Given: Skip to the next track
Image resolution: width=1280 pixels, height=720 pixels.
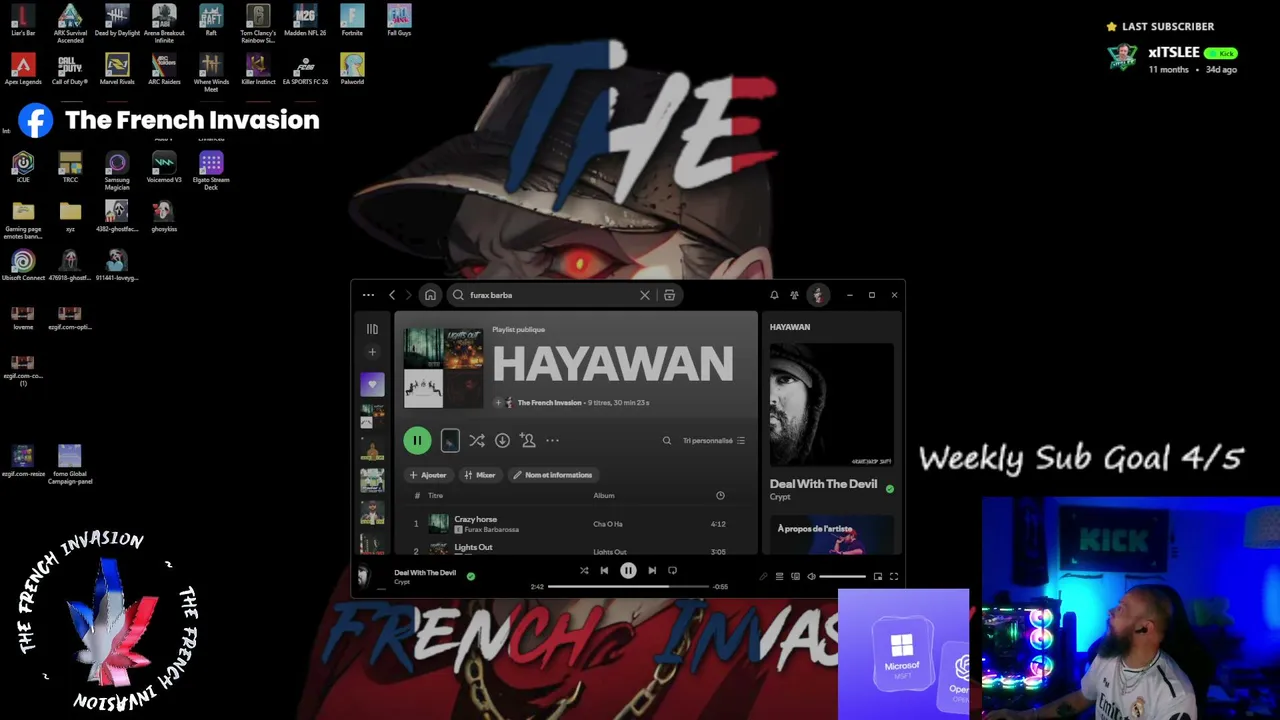Looking at the screenshot, I should click(x=652, y=571).
